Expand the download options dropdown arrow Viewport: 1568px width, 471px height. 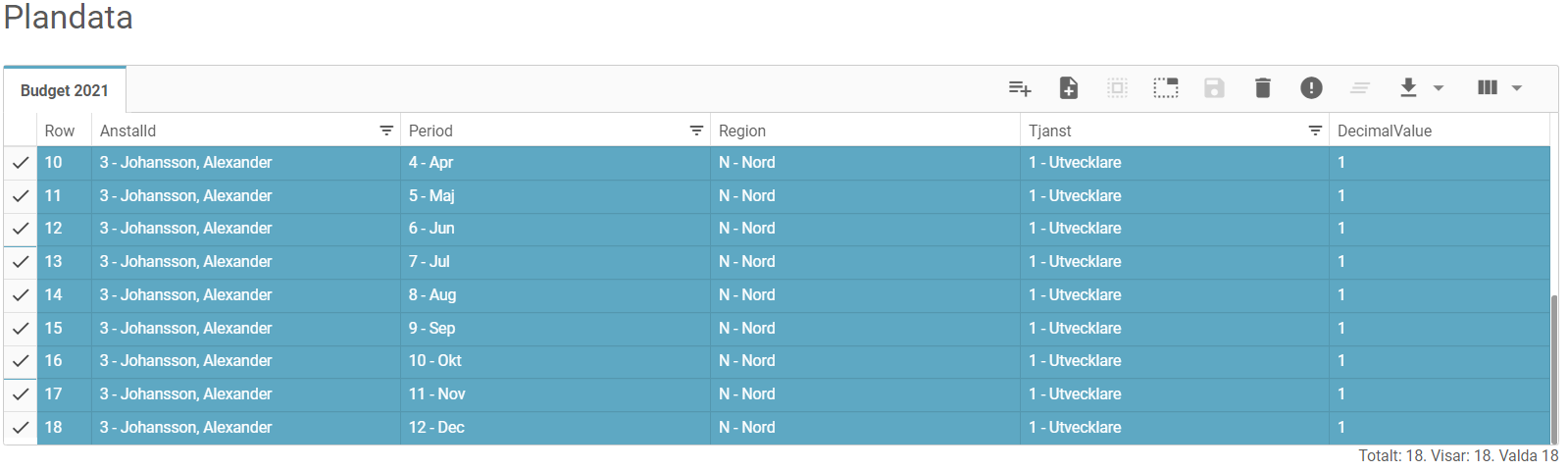pos(1439,88)
